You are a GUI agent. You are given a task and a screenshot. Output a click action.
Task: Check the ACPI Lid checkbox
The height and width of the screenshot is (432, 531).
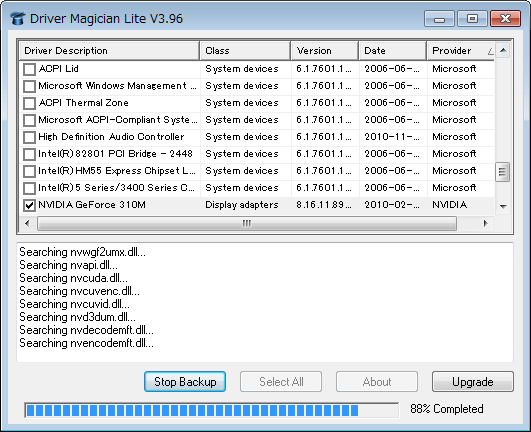[x=29, y=69]
